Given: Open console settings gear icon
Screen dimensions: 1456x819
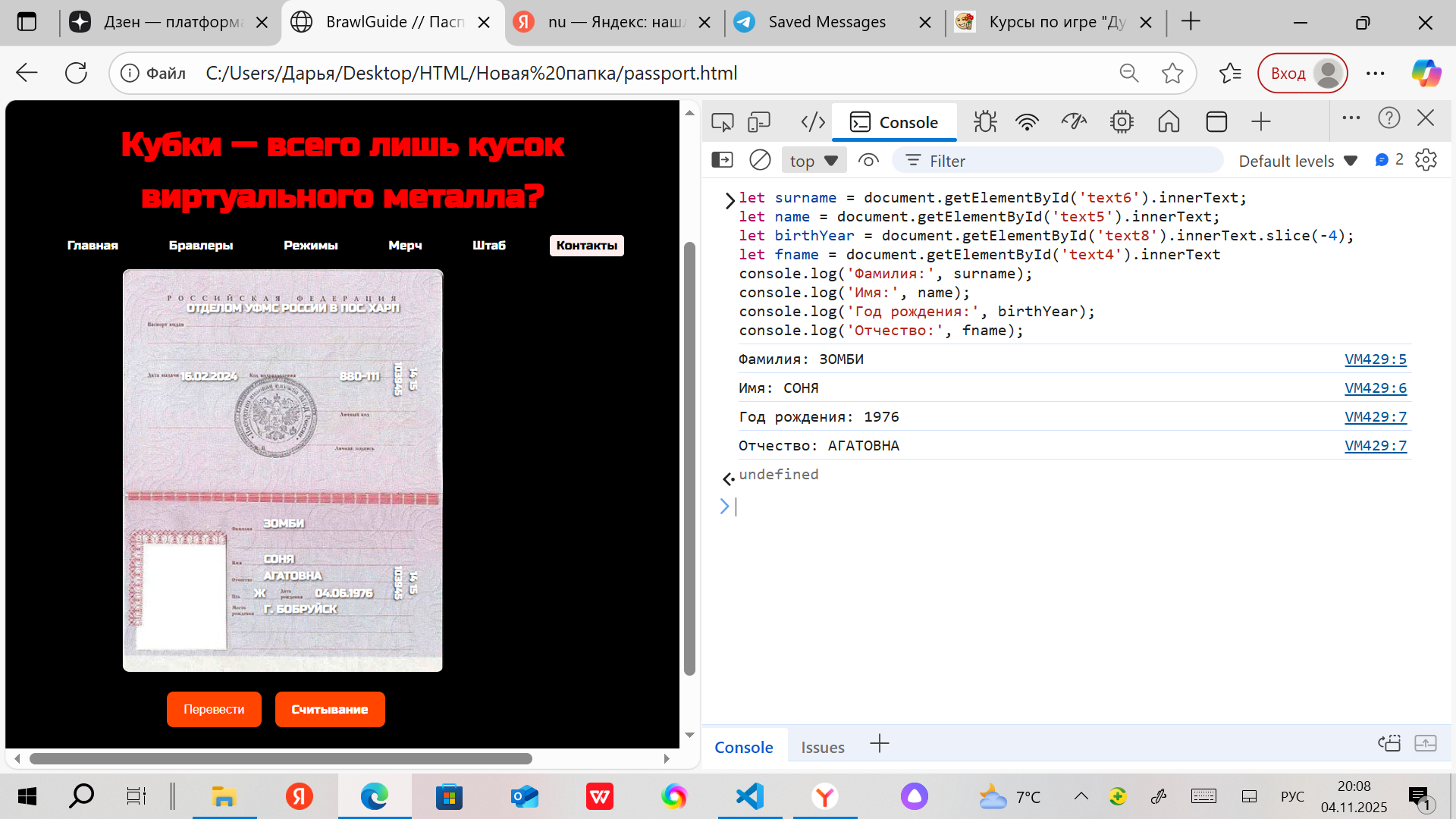Looking at the screenshot, I should pyautogui.click(x=1426, y=160).
